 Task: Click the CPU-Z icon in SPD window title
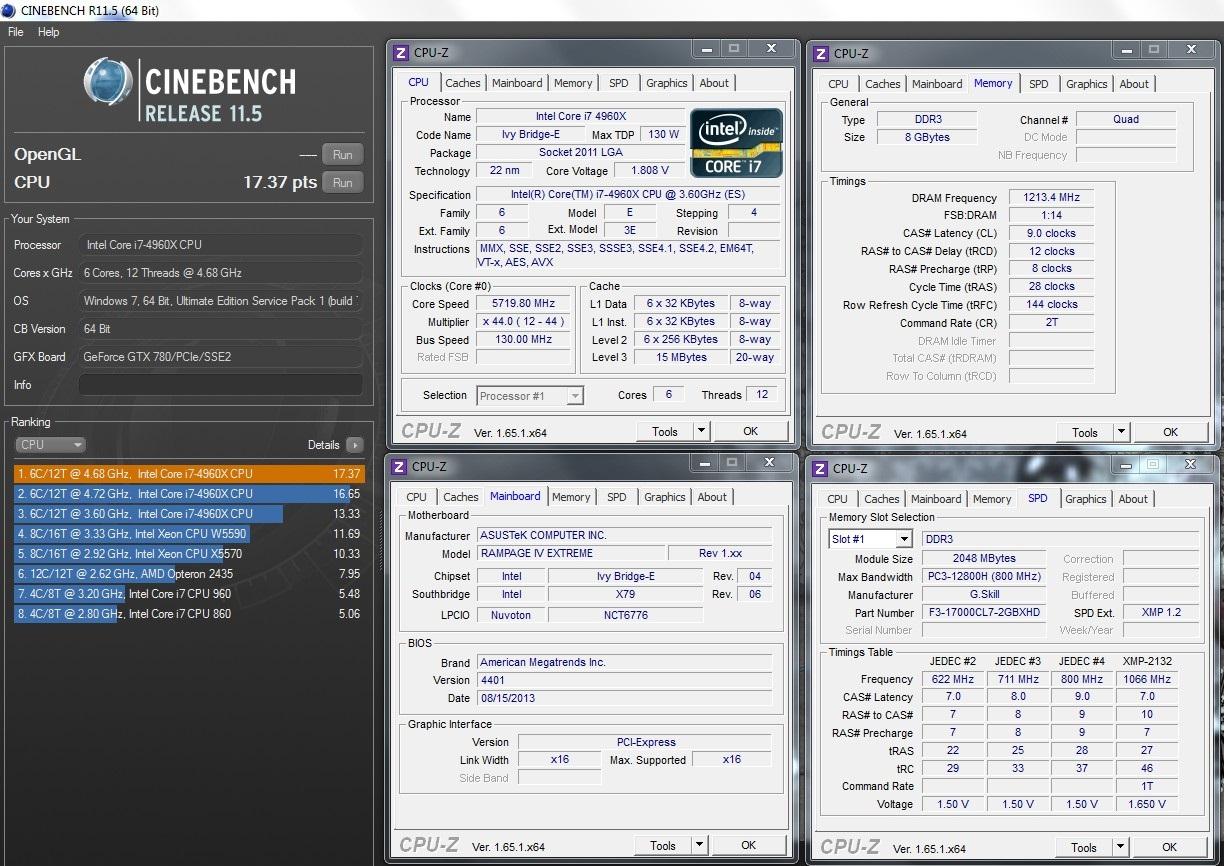[x=820, y=468]
